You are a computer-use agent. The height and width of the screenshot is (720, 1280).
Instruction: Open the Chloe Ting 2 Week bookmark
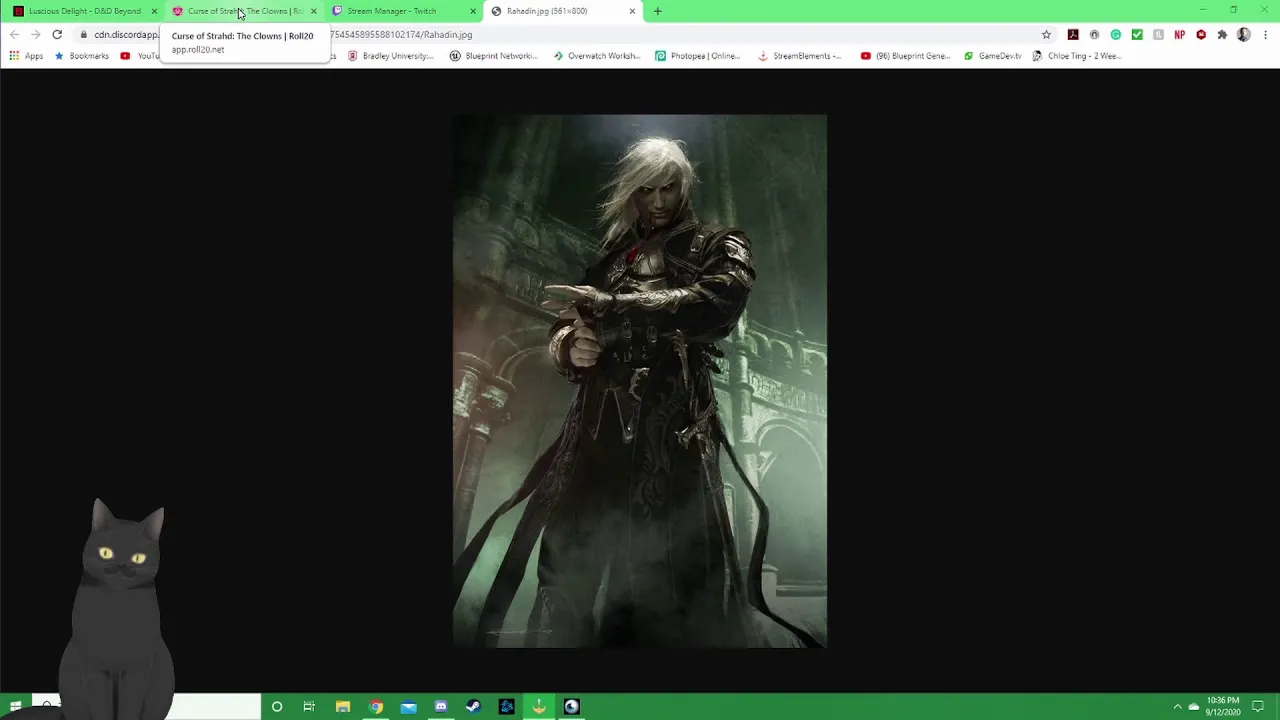pos(1078,56)
